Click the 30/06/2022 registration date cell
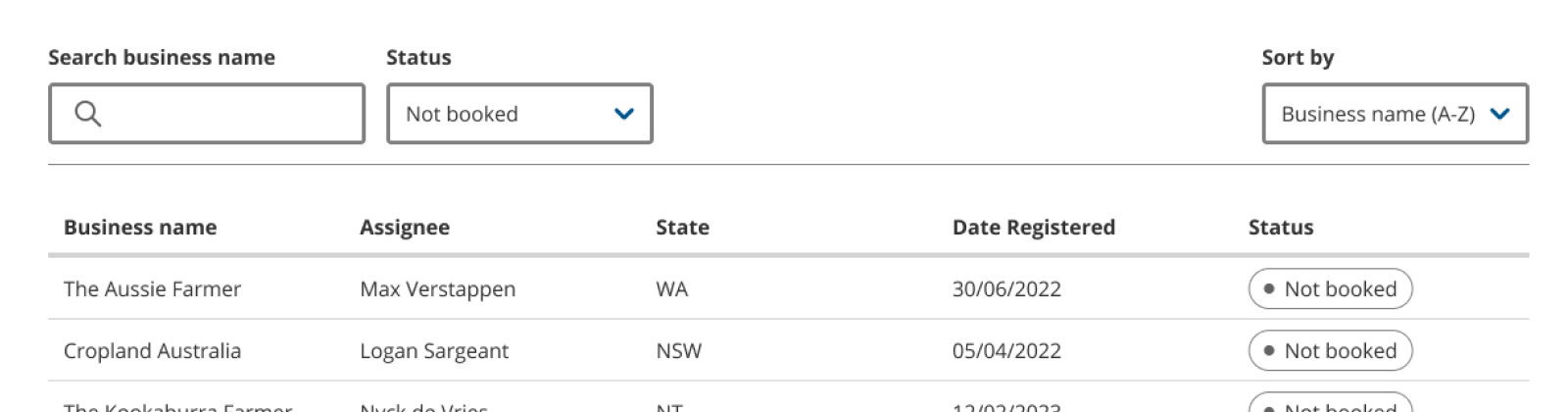The width and height of the screenshot is (1568, 412). click(x=1006, y=289)
